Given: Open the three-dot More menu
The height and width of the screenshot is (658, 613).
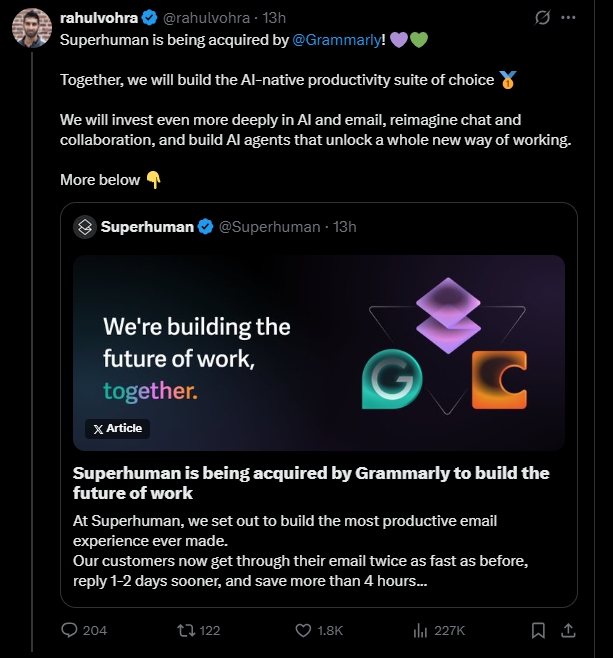Looking at the screenshot, I should pos(569,18).
